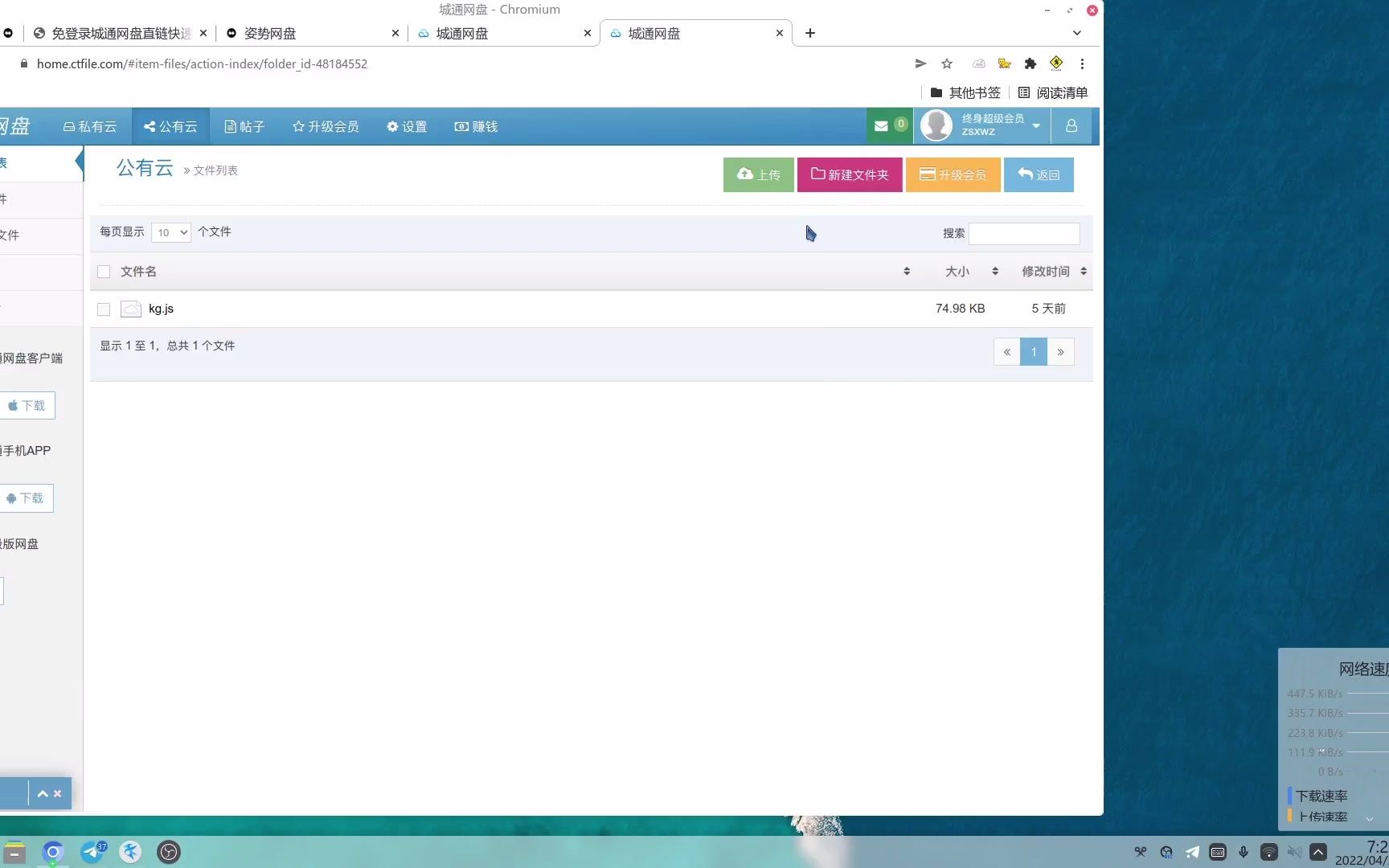
Task: Click the orange 升级会员 button
Action: click(x=953, y=174)
